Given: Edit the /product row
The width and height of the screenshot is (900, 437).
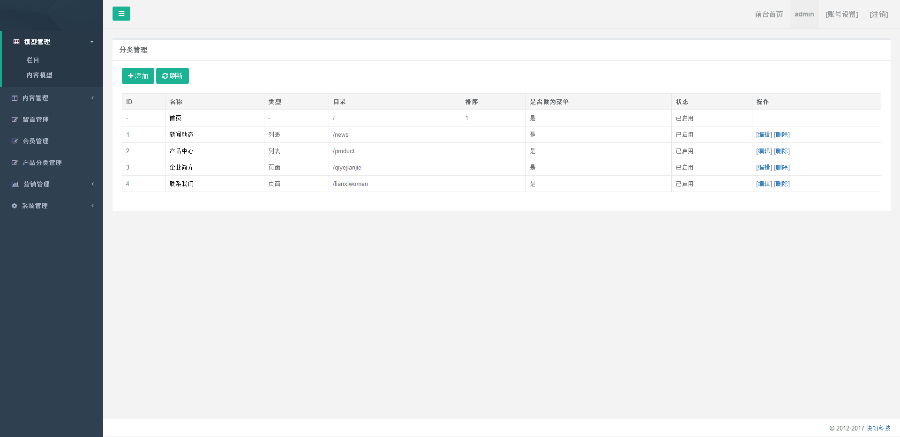Looking at the screenshot, I should click(x=764, y=152).
